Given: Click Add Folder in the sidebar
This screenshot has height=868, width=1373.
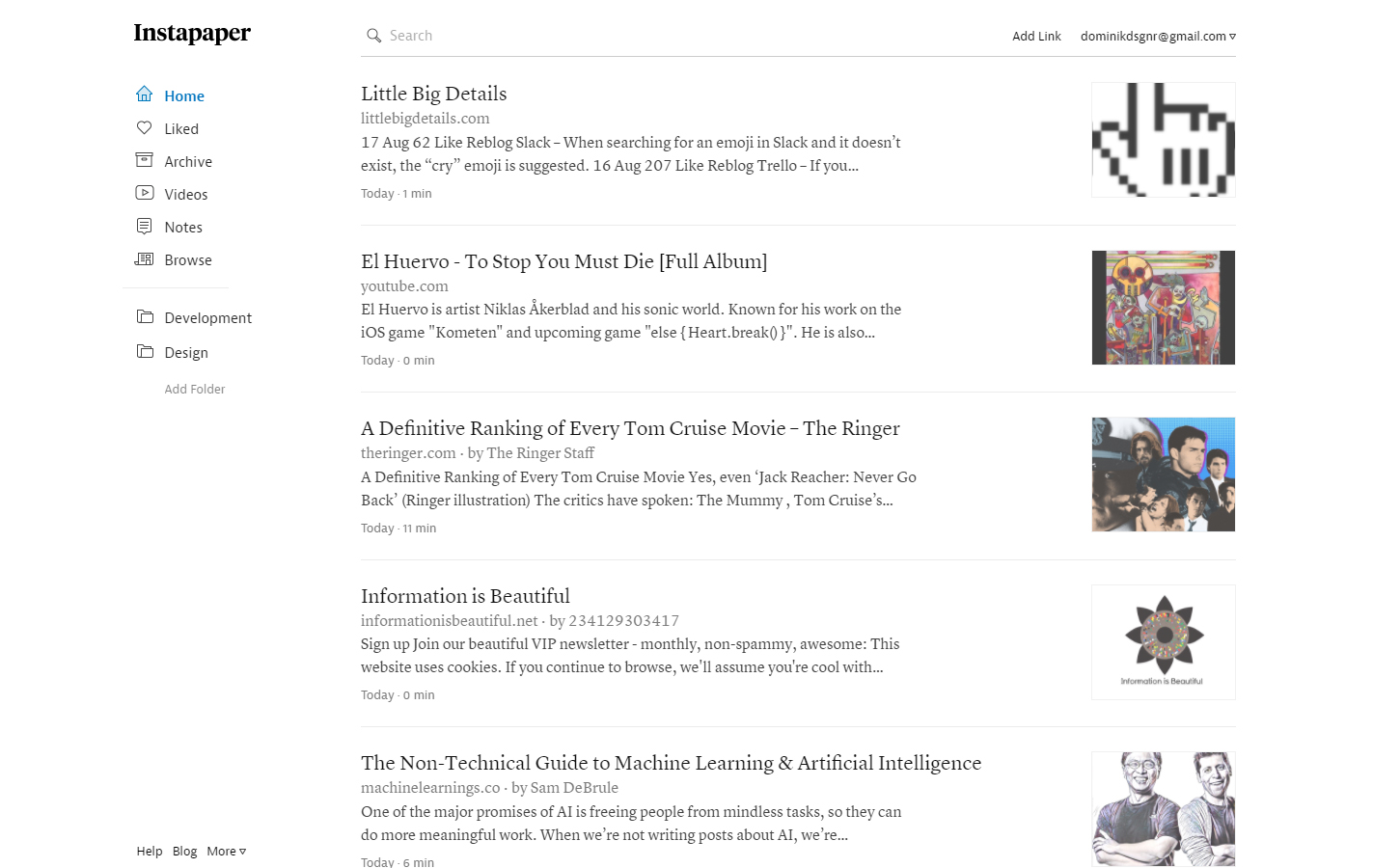Looking at the screenshot, I should tap(195, 389).
